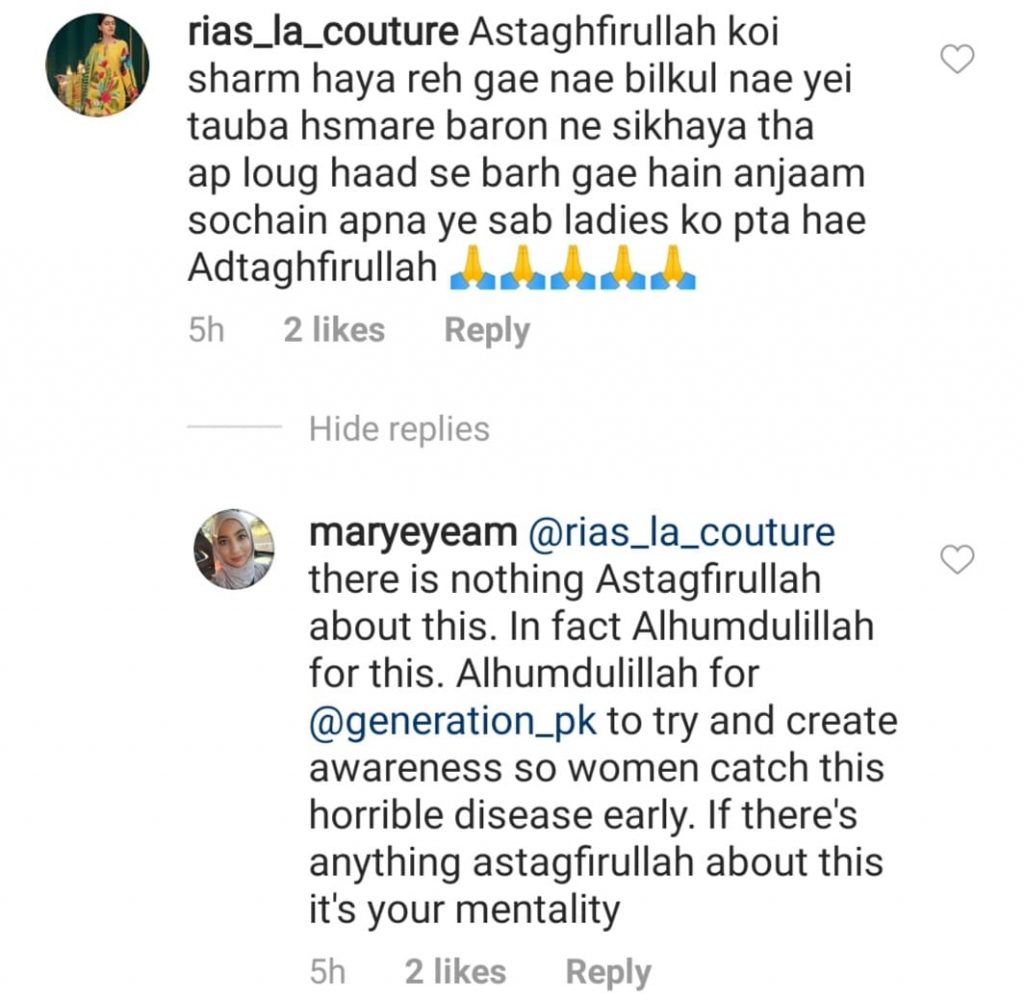Viewport: 1024px width, 1001px height.
Task: Reply to the rias_la_couture comment
Action: pos(487,330)
